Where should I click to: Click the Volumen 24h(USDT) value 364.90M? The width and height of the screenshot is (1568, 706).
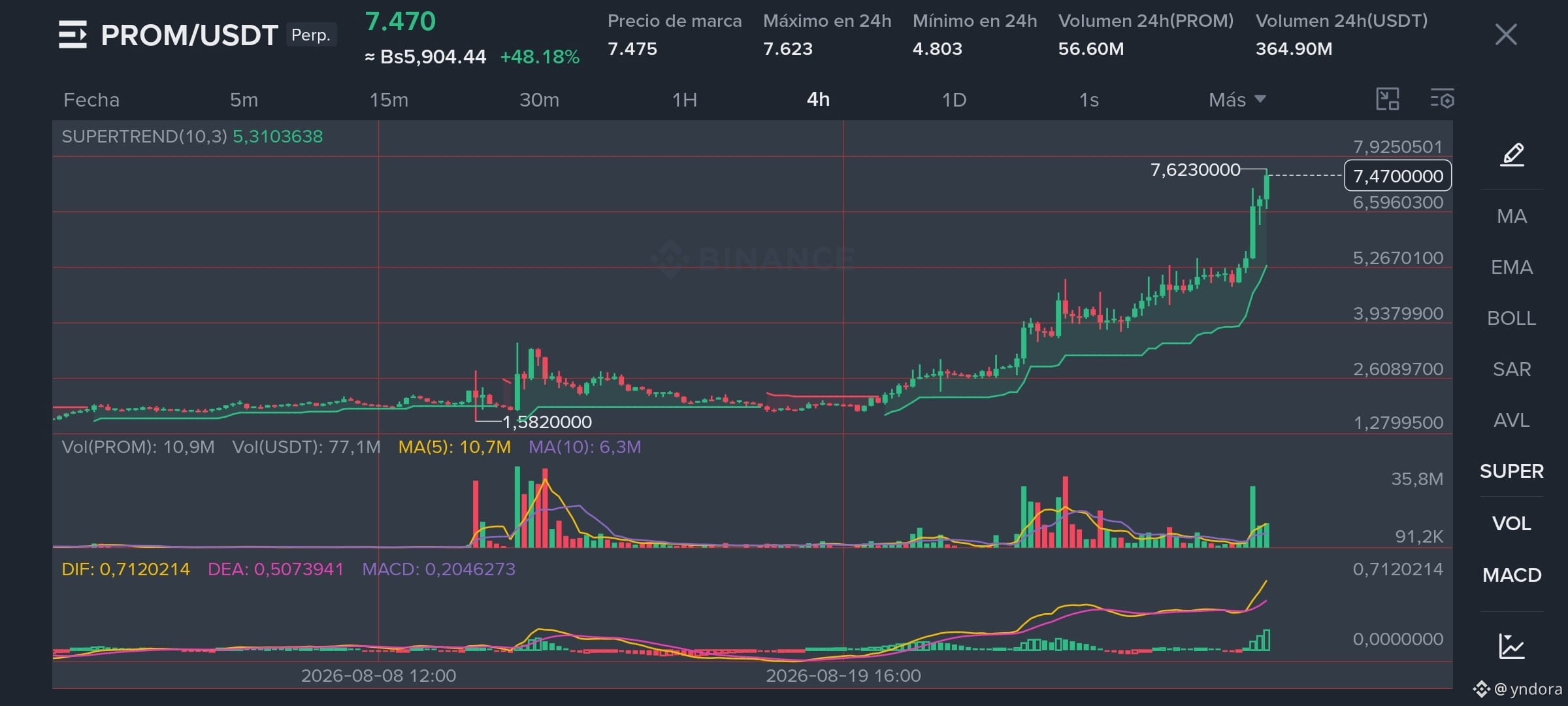point(1294,49)
